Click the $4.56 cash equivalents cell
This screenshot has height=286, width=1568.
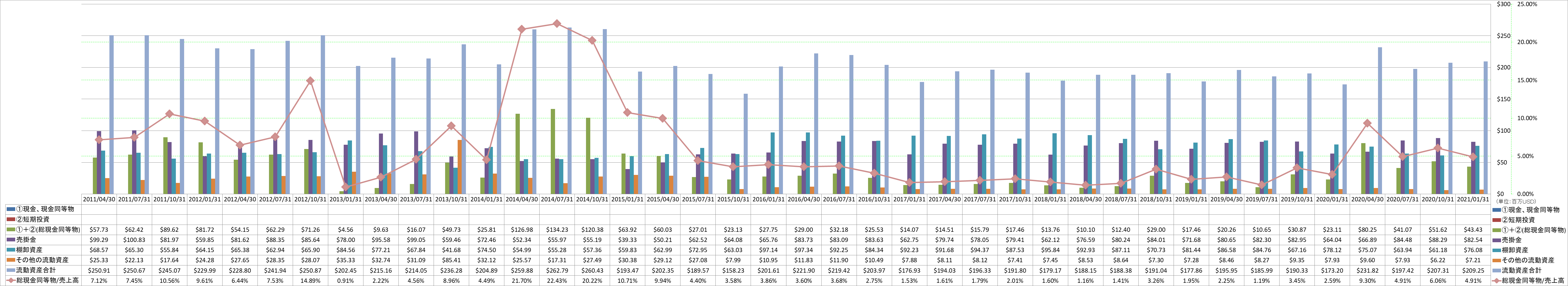tap(346, 230)
